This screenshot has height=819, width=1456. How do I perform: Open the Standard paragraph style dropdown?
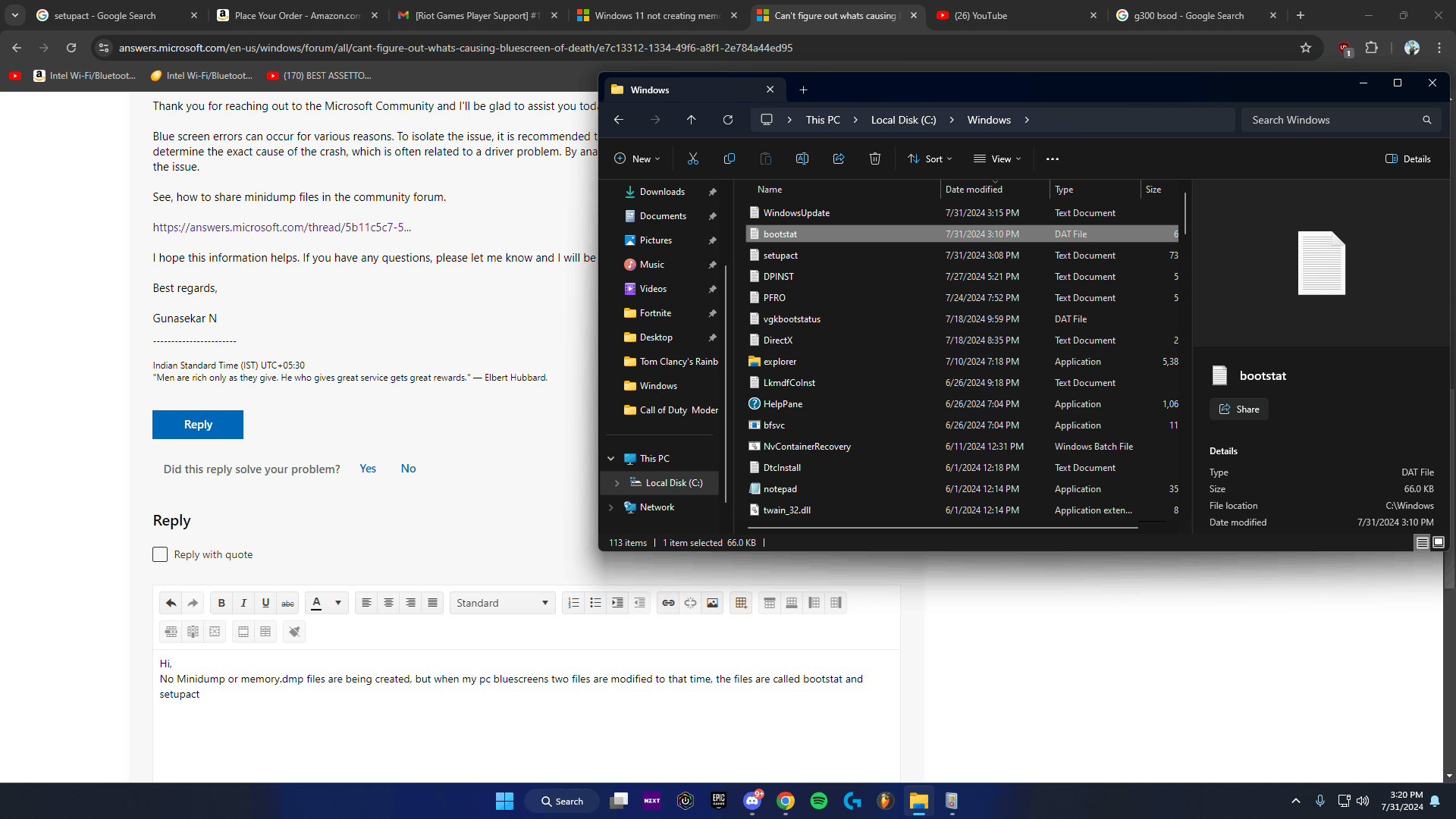[x=502, y=603]
